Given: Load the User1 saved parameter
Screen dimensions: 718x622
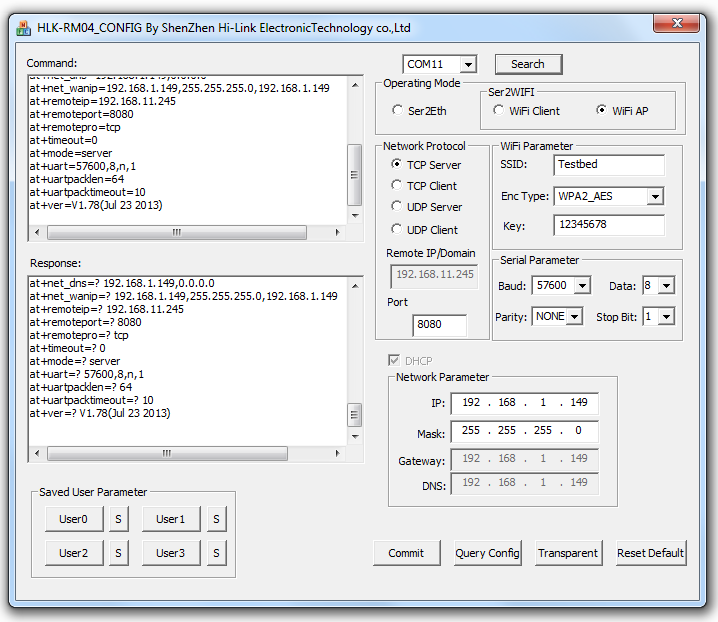Looking at the screenshot, I should point(171,519).
